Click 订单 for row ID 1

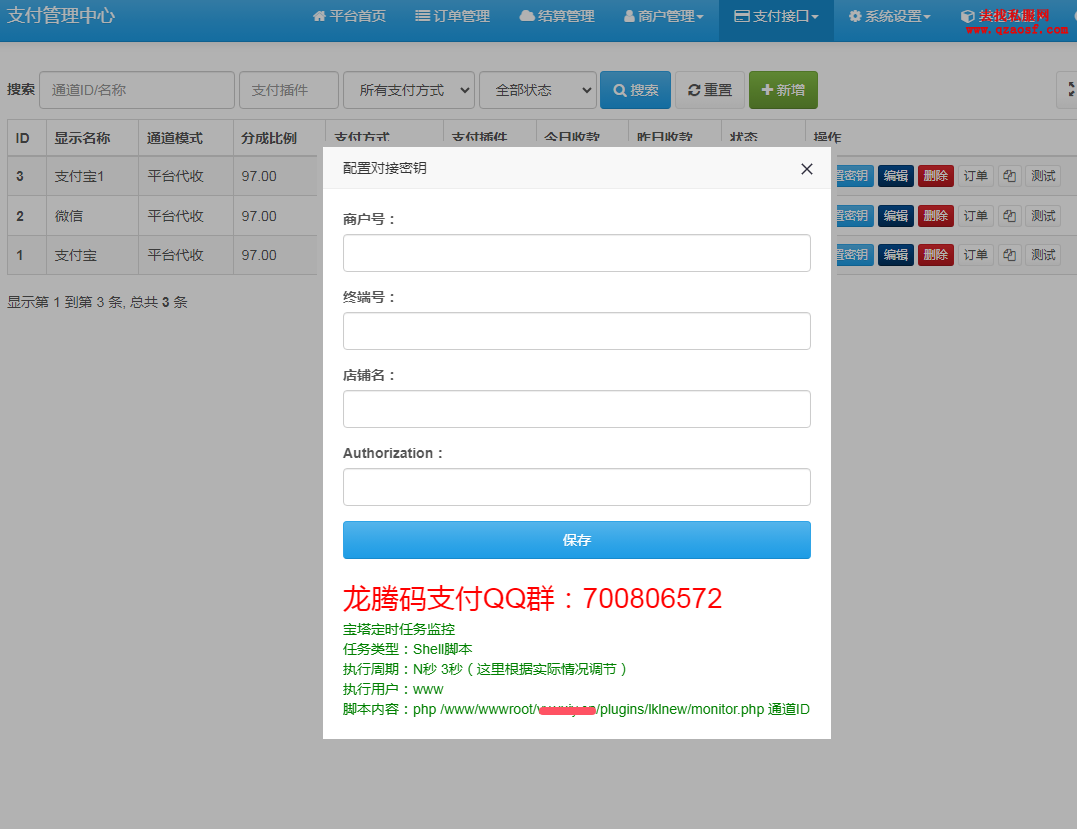(x=975, y=255)
